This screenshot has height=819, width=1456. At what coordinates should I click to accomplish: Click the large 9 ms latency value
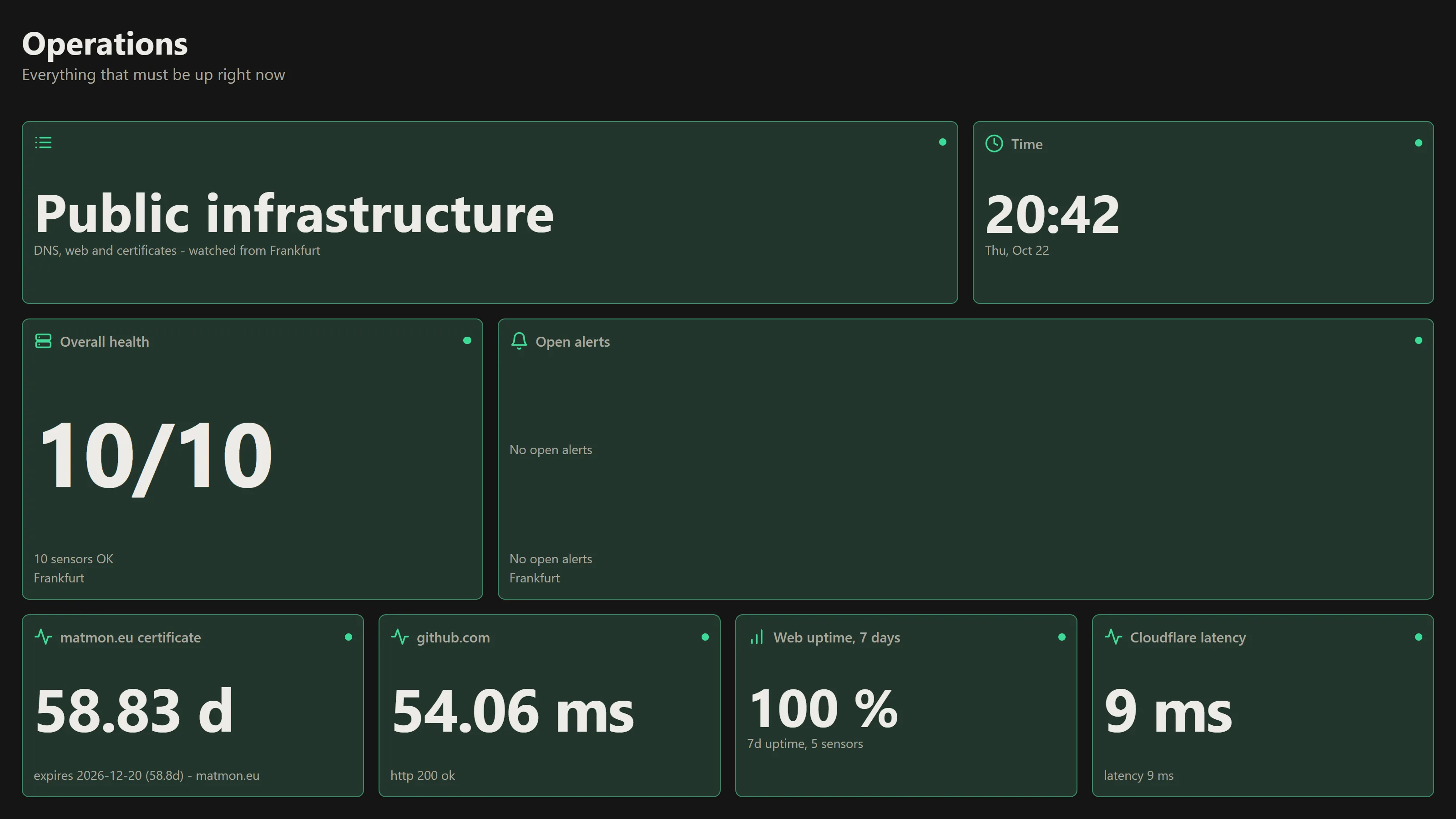[1168, 711]
